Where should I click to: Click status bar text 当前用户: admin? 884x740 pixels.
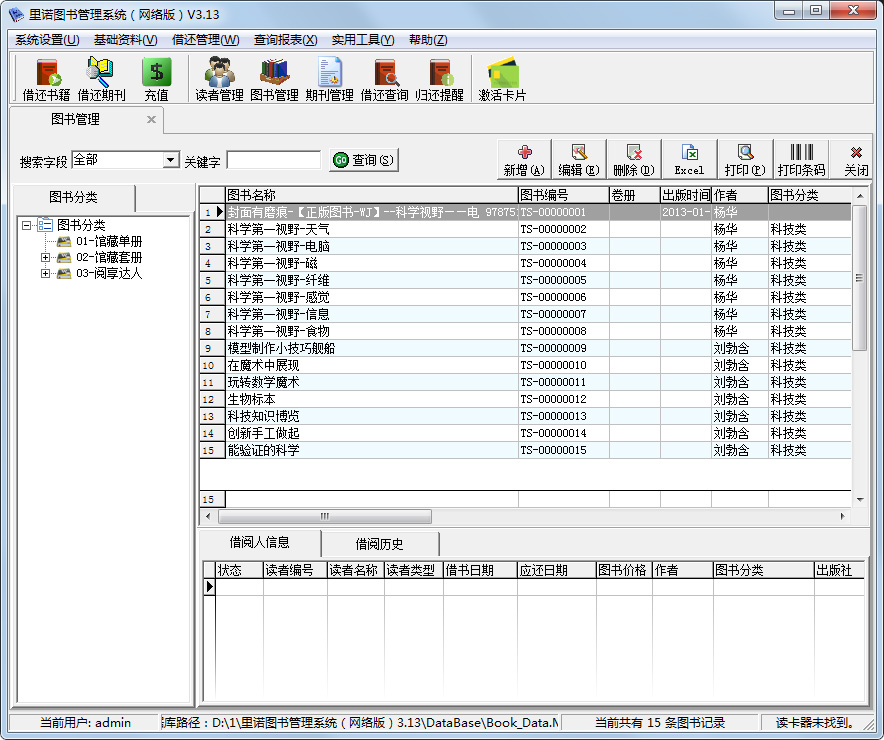click(85, 723)
